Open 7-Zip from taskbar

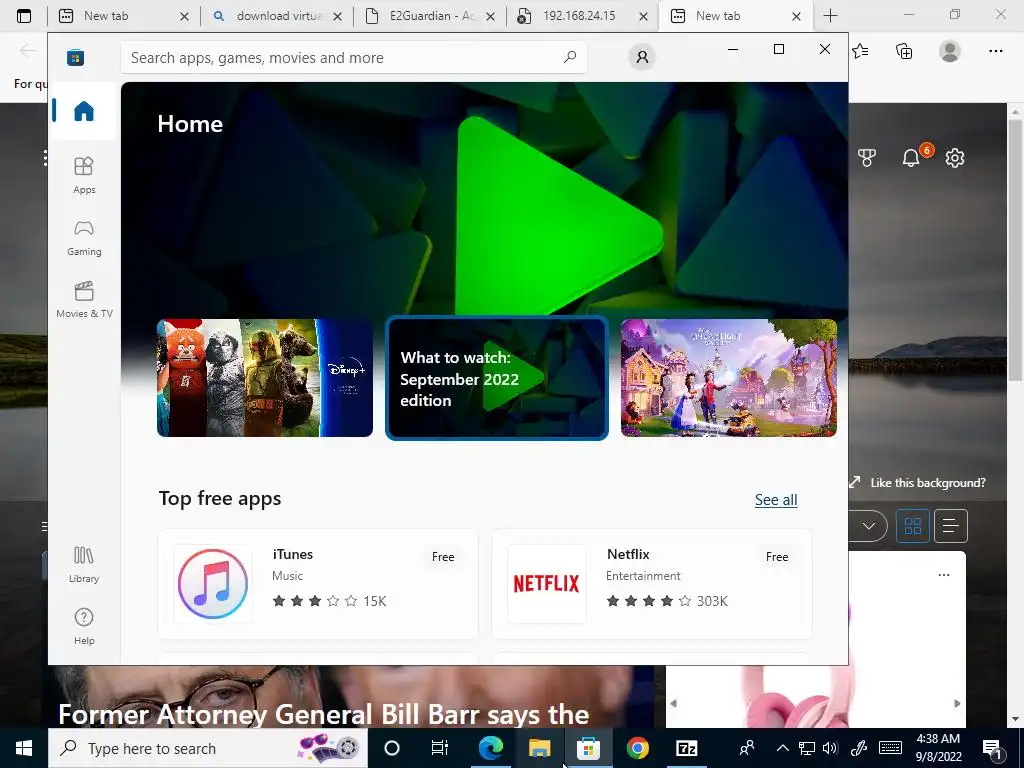(x=686, y=748)
